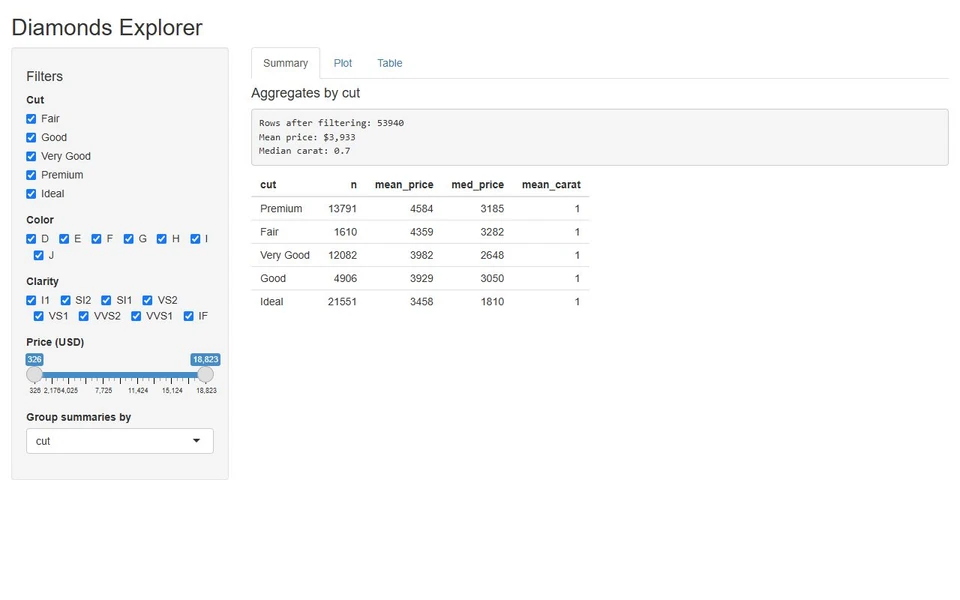960x600 pixels.
Task: Click the blue price slider track
Action: click(120, 375)
